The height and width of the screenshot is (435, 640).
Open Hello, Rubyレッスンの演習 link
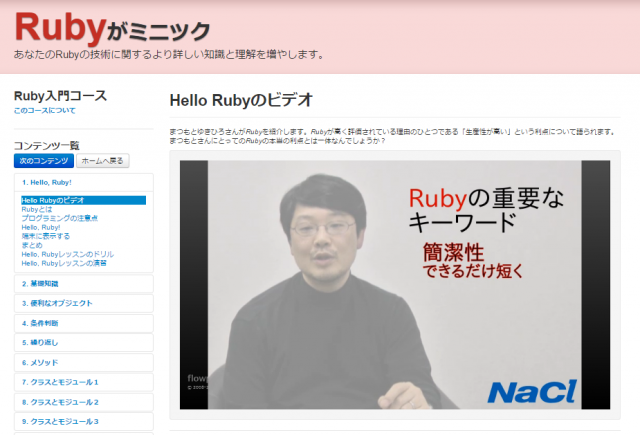(x=64, y=263)
